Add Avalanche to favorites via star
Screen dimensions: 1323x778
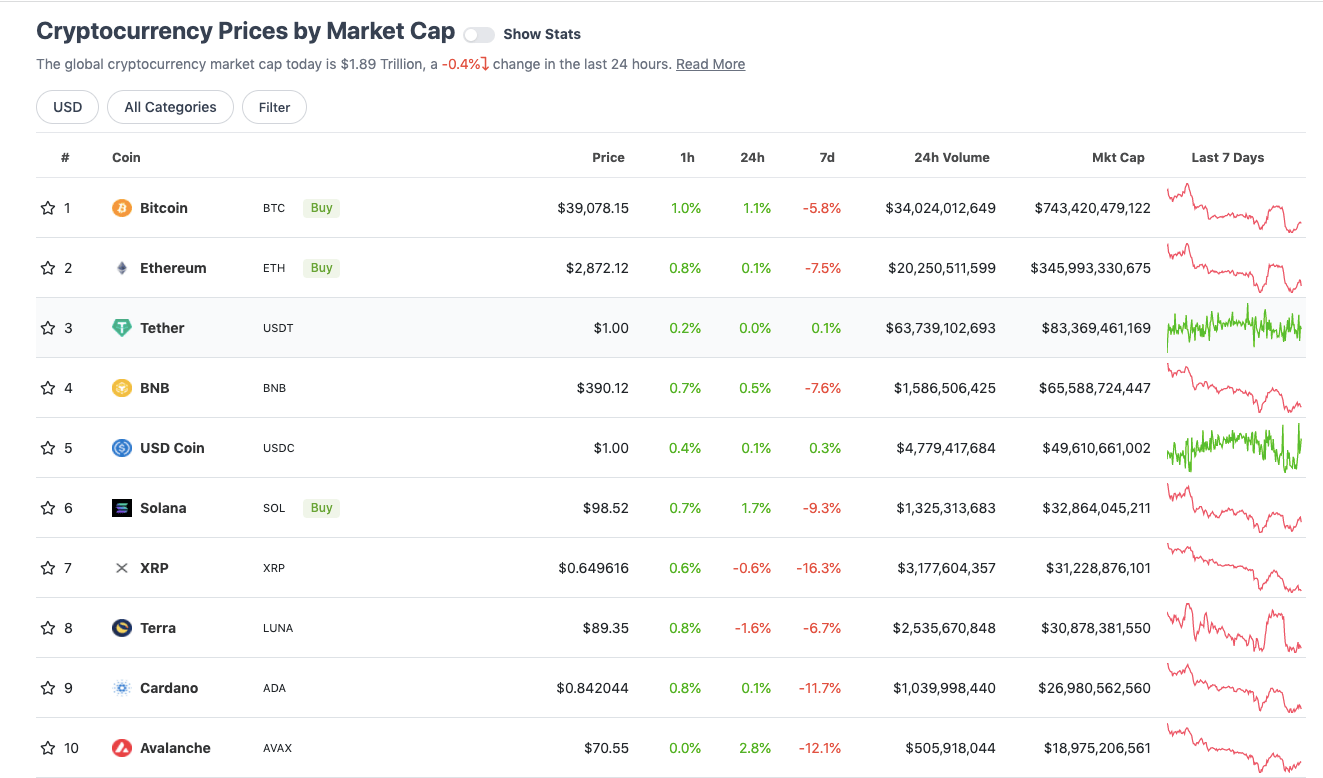[x=47, y=748]
